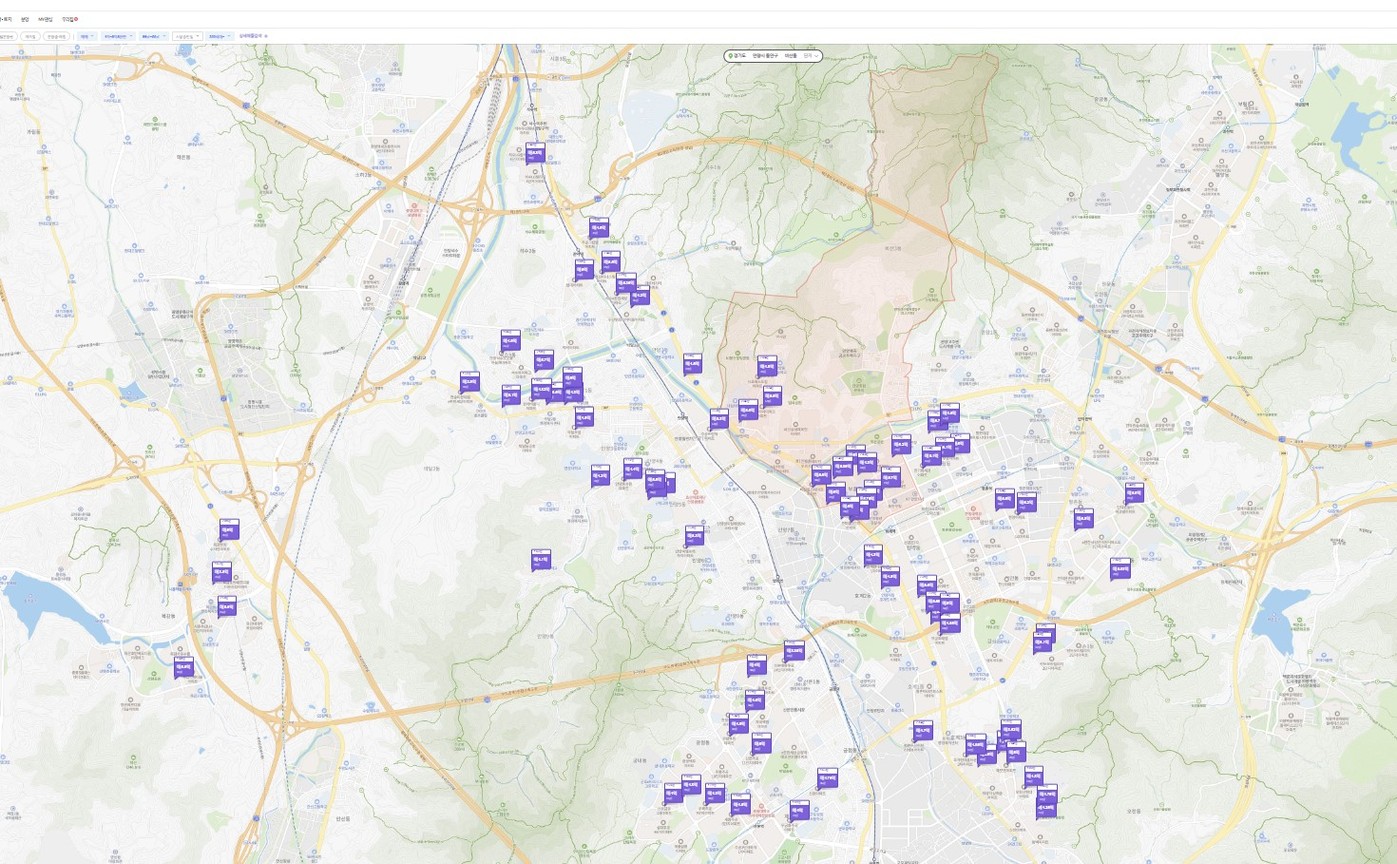1397x864 pixels.
Task: Click the easternmost purple apartment price marker
Action: 1134,493
